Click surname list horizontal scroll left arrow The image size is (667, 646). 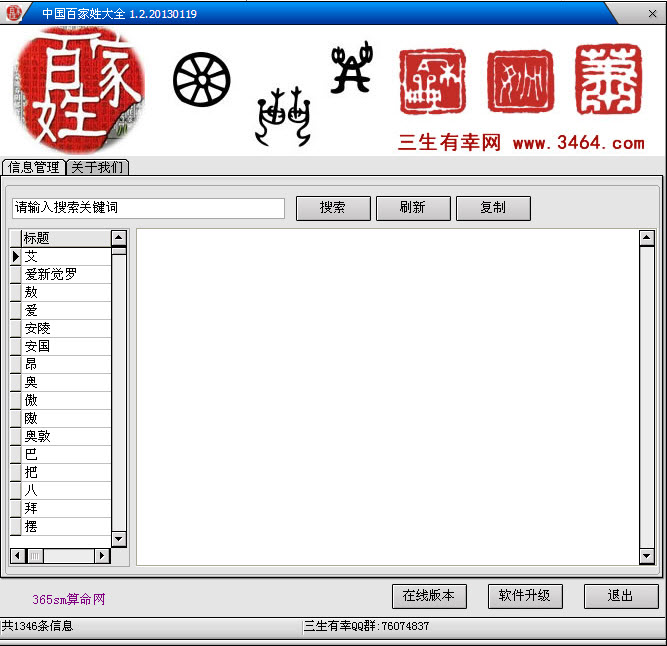[x=17, y=556]
